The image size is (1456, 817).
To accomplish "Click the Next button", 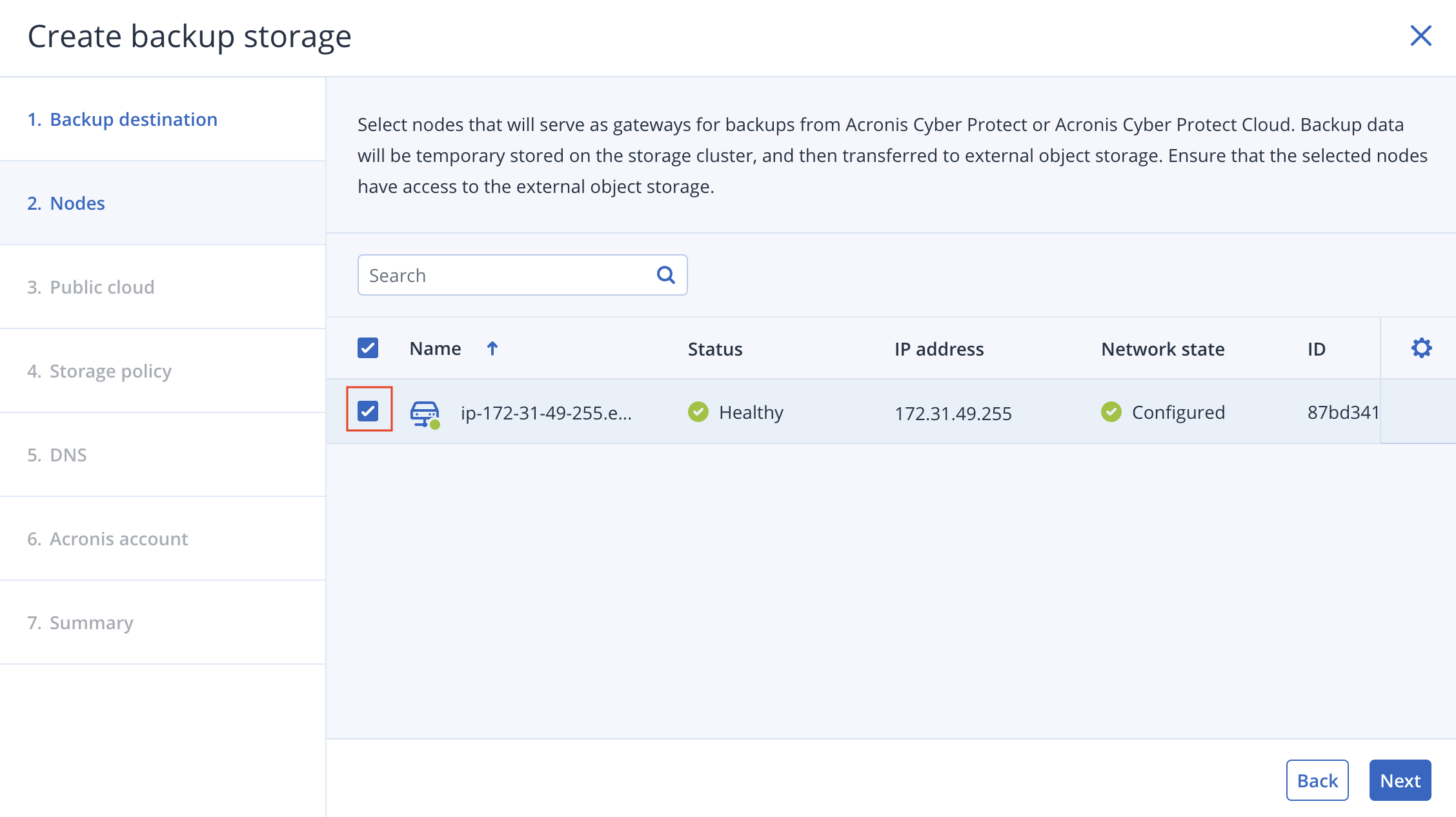I will click(x=1400, y=780).
